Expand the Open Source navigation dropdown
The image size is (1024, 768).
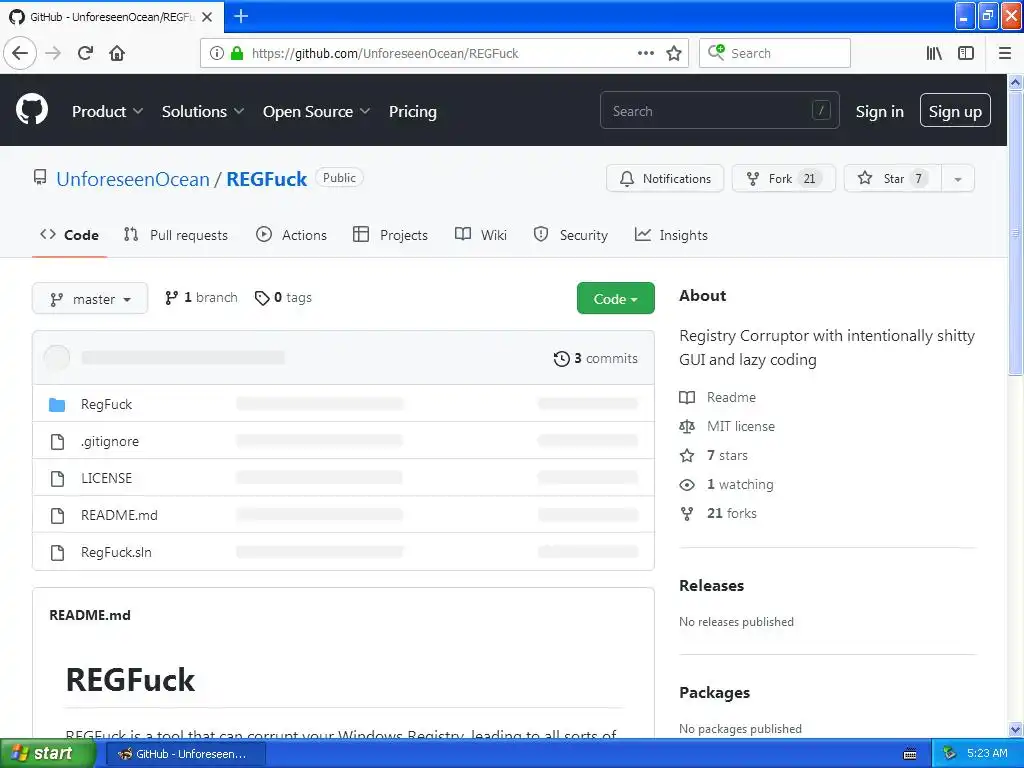pyautogui.click(x=317, y=112)
